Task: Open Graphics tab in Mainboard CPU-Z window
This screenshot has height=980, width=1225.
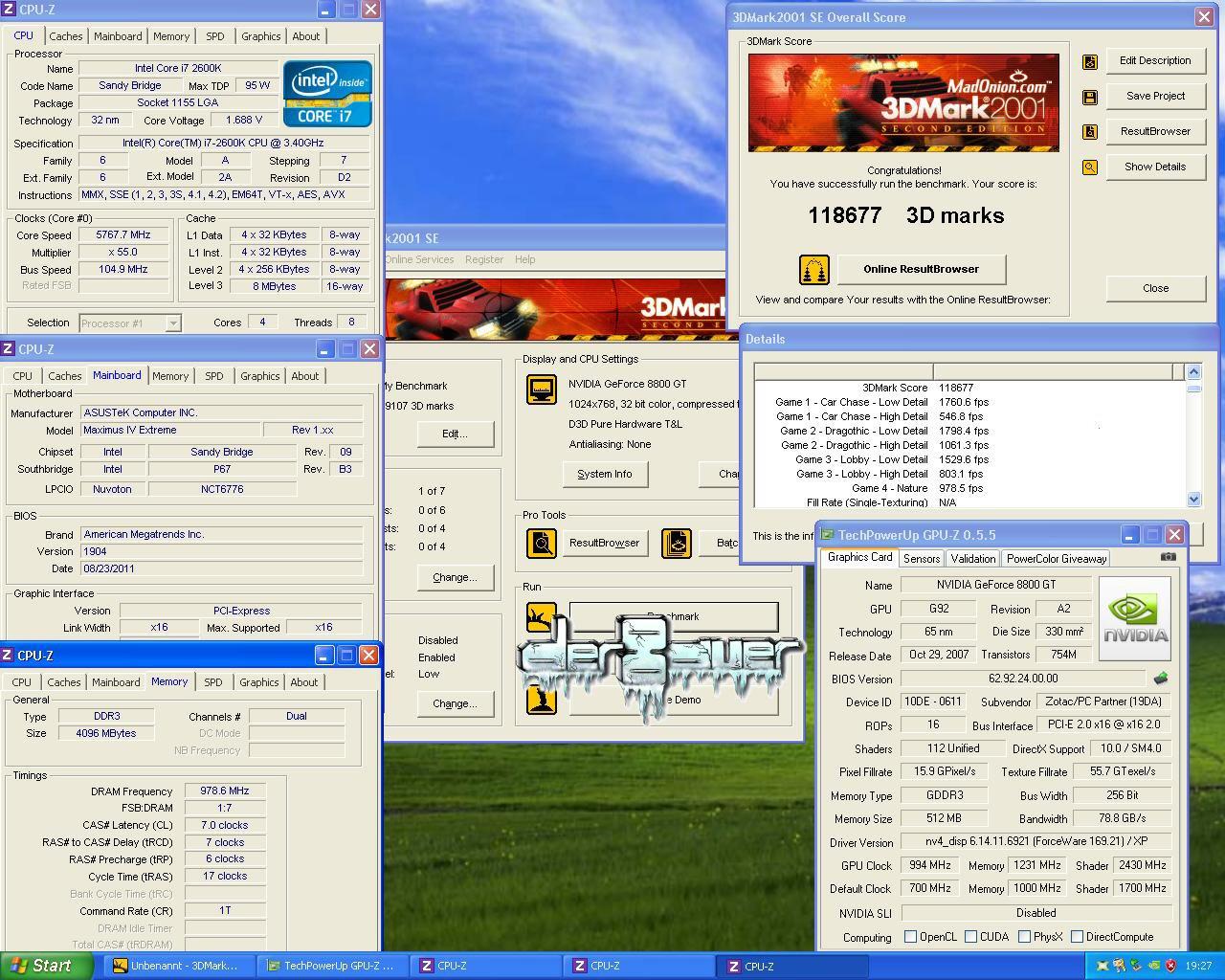Action: (x=260, y=376)
